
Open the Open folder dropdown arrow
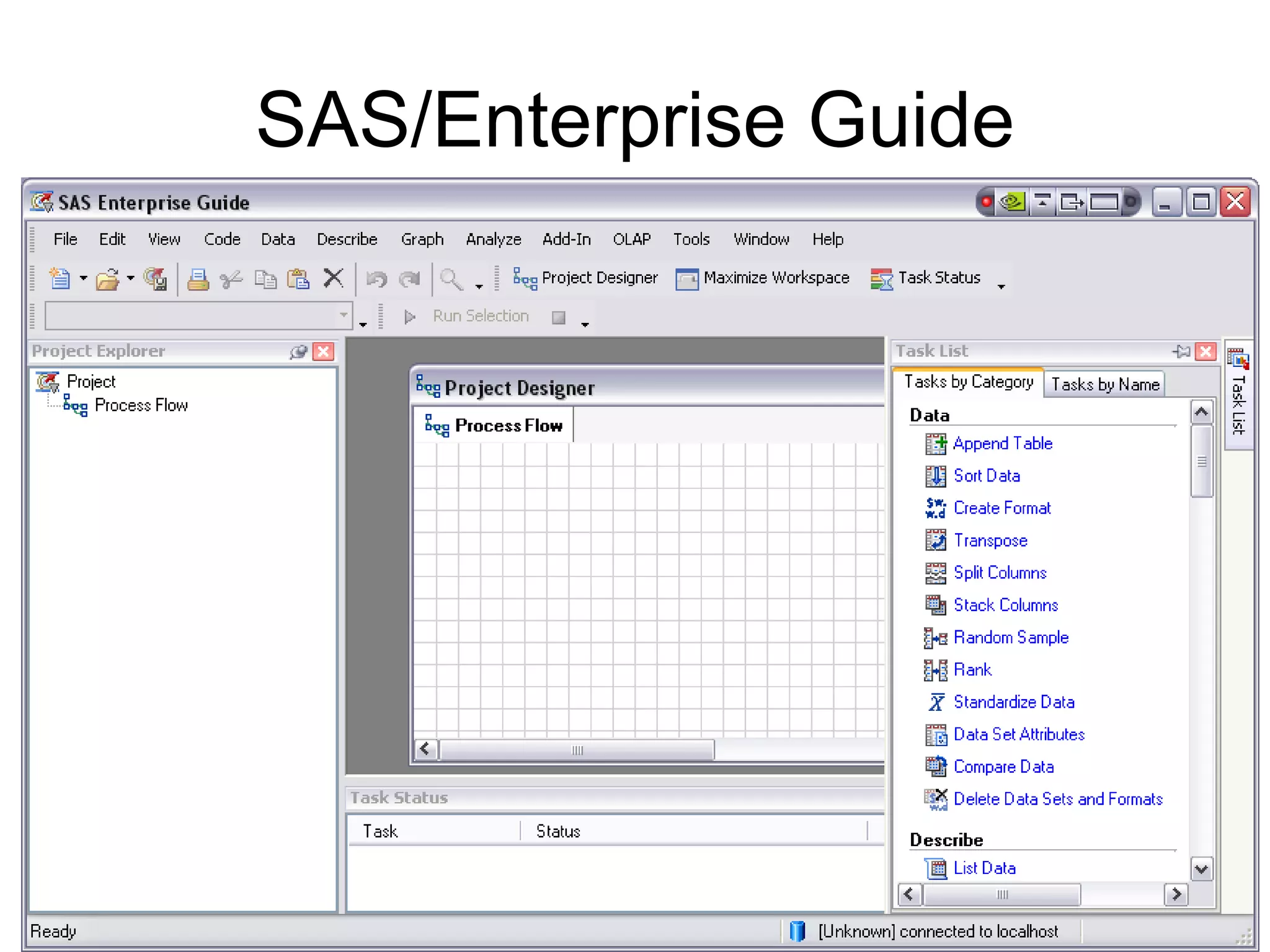[130, 279]
